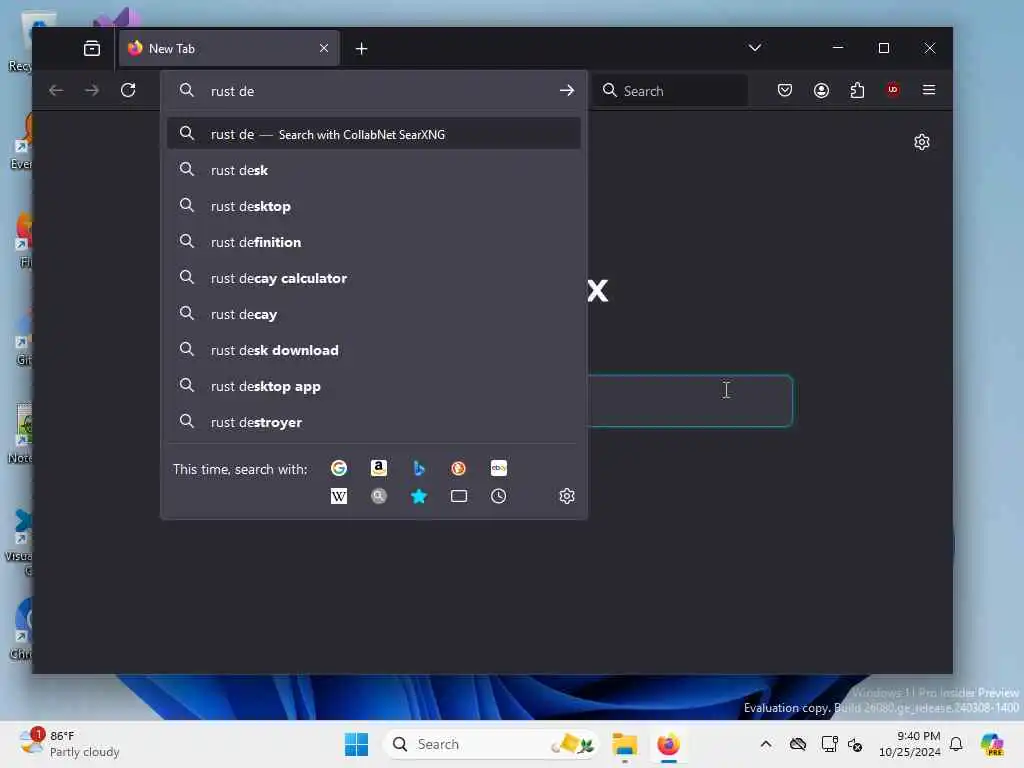Click the Firefox taskbar icon
This screenshot has width=1024, height=768.
(x=668, y=744)
